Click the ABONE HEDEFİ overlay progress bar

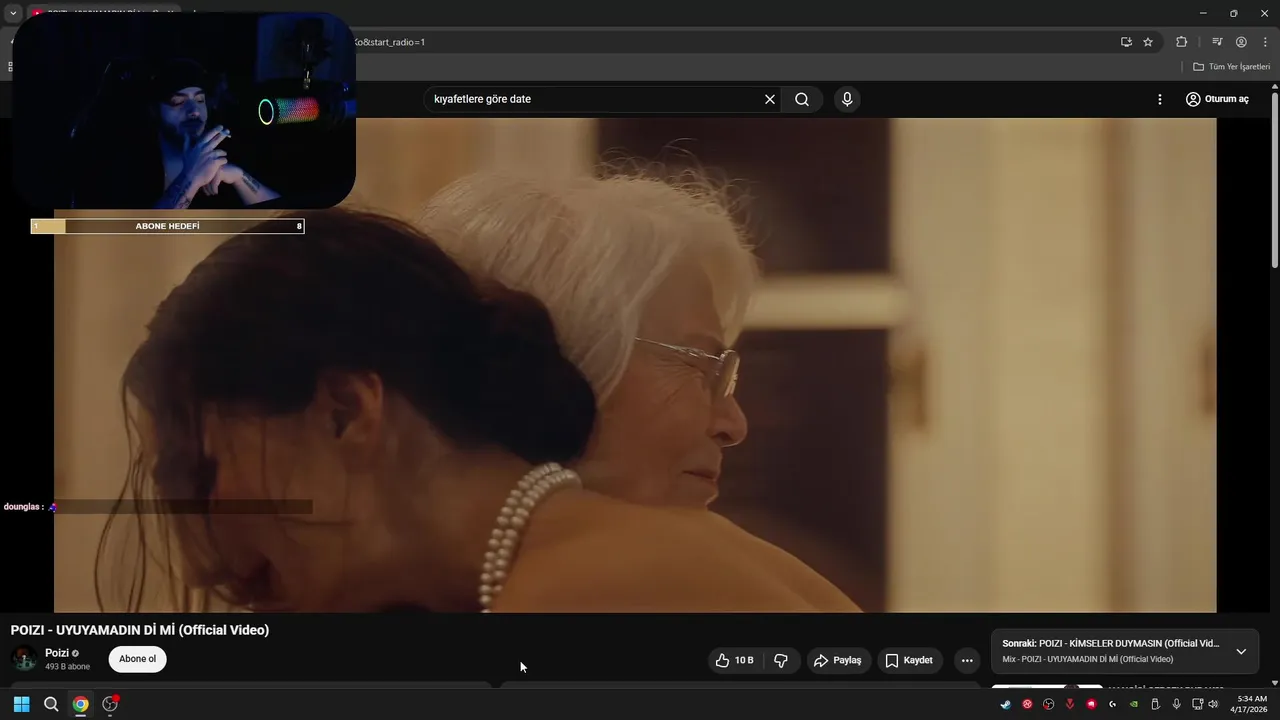pyautogui.click(x=167, y=226)
